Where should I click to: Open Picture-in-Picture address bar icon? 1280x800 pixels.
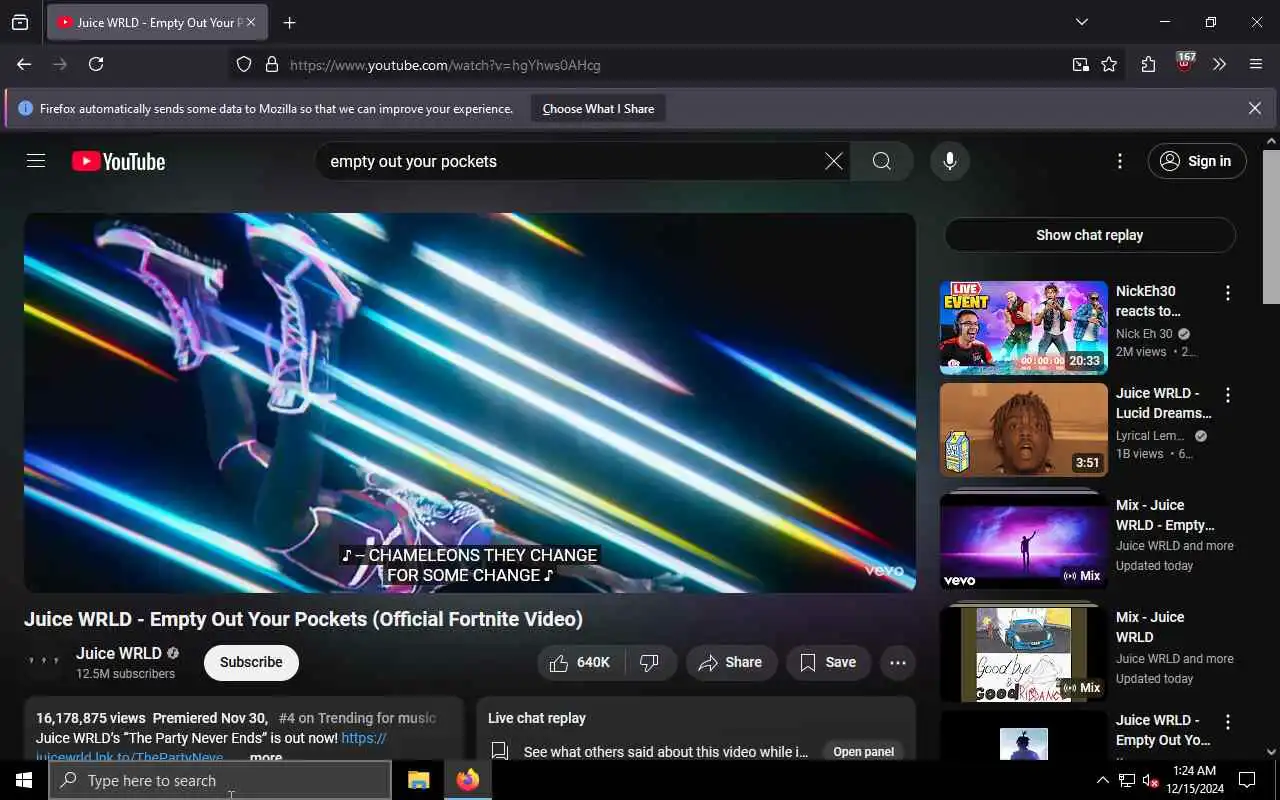coord(1080,65)
